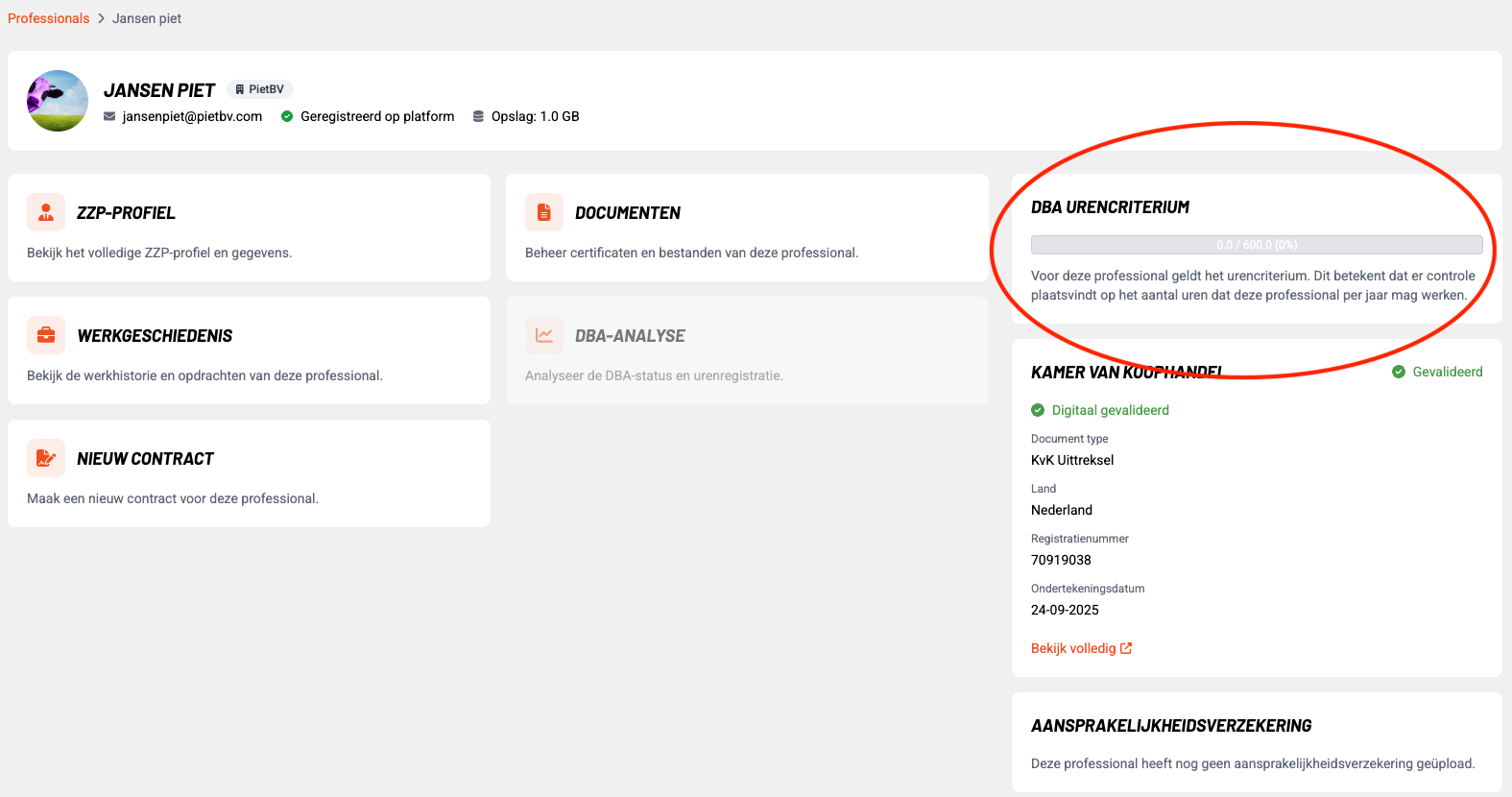Click the Documenten file icon

tap(544, 212)
